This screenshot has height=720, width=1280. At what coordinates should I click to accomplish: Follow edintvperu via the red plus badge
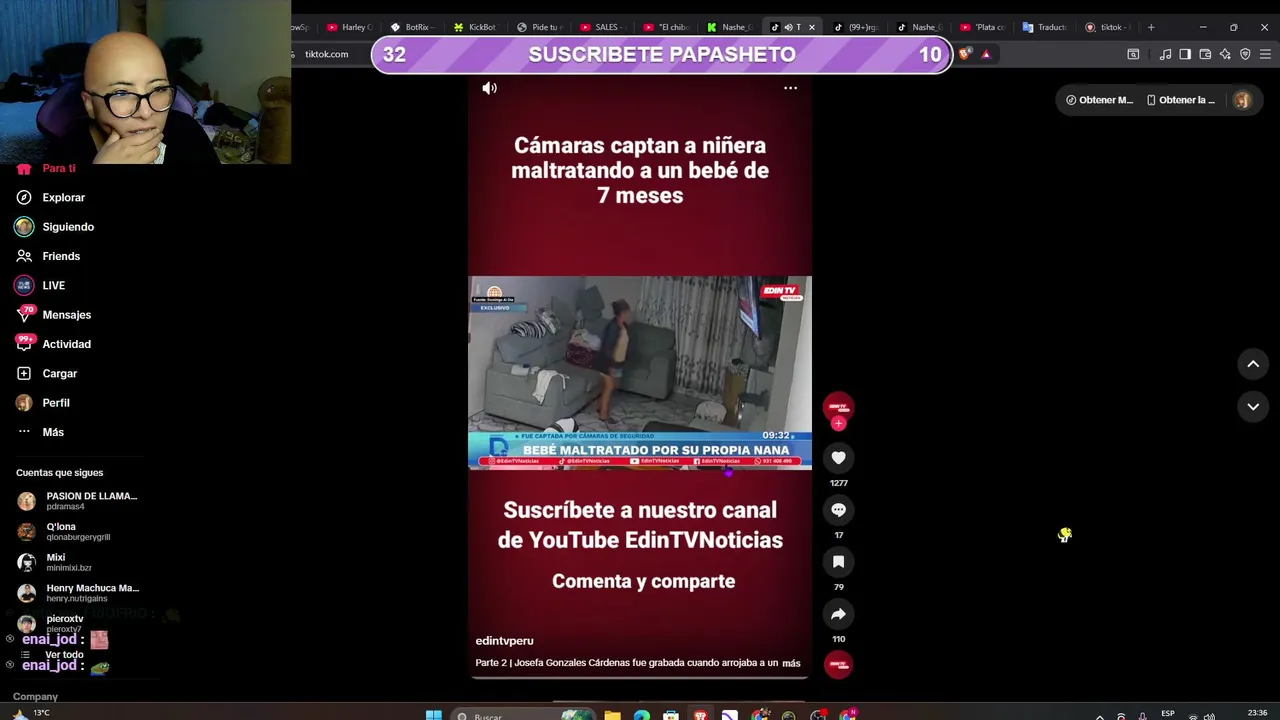coord(838,424)
